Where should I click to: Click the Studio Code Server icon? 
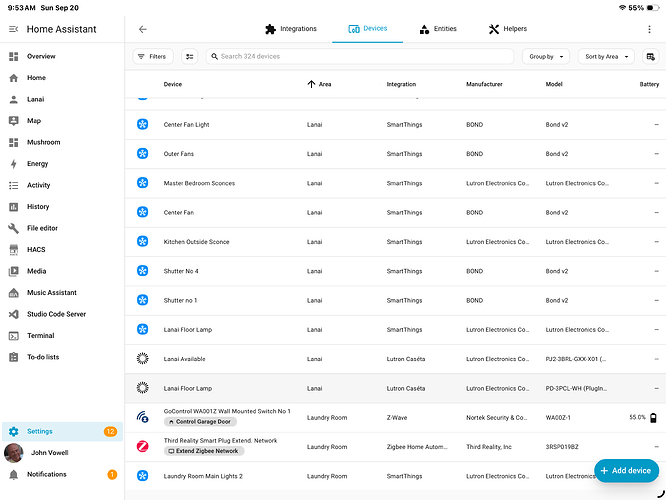point(14,314)
